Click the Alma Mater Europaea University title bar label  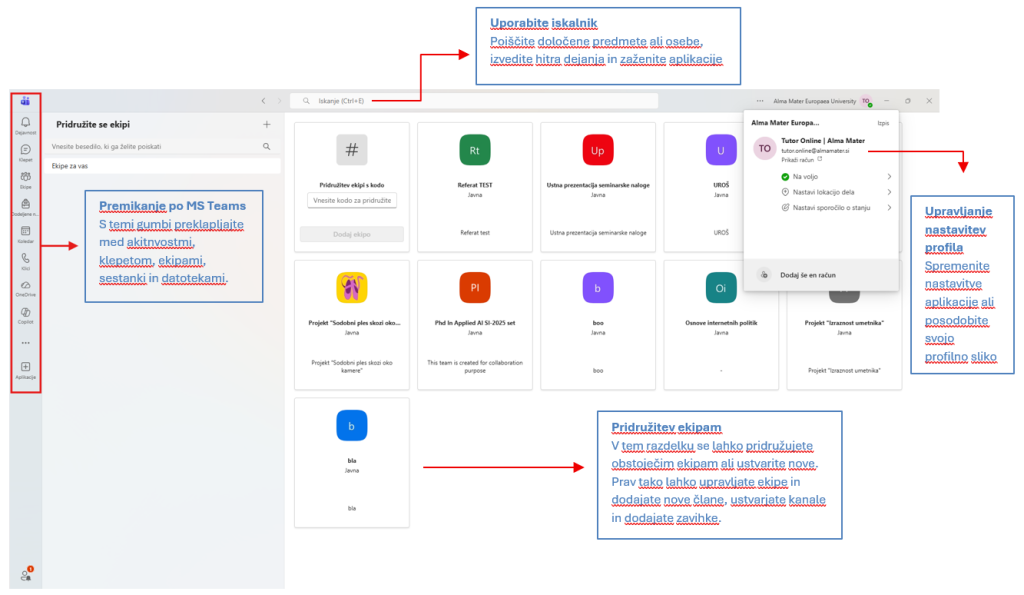814,101
